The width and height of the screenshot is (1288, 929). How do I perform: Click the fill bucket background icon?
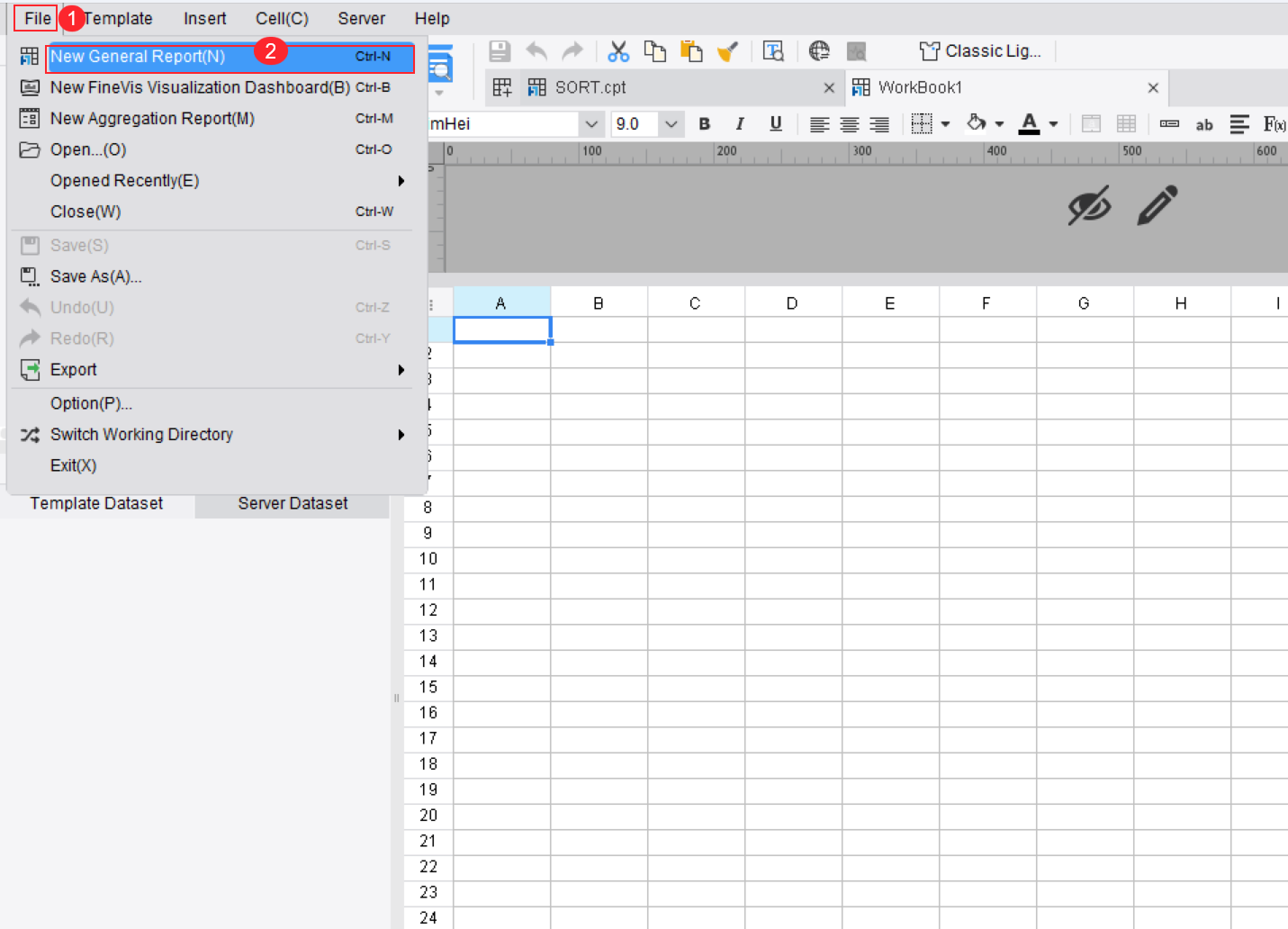click(977, 123)
